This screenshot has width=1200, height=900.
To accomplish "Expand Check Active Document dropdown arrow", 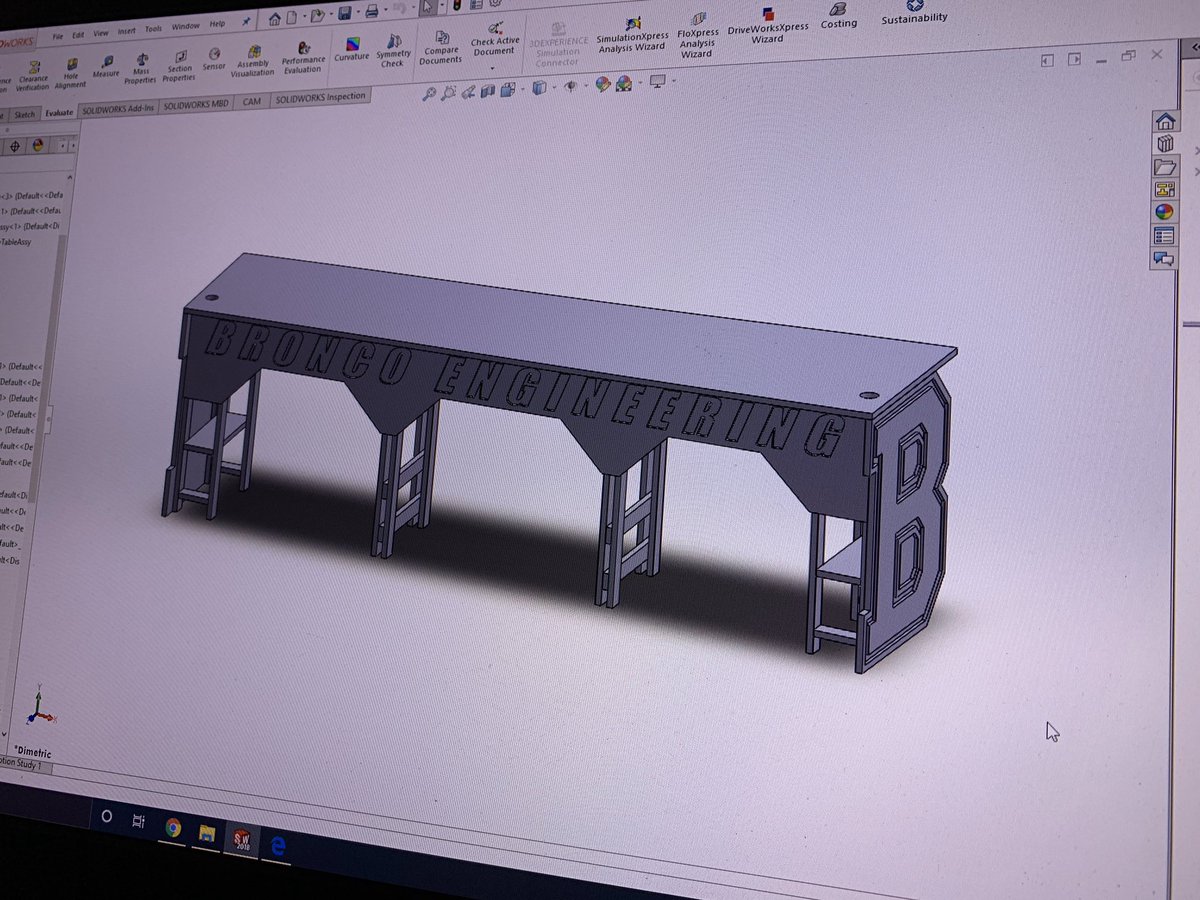I will click(493, 67).
